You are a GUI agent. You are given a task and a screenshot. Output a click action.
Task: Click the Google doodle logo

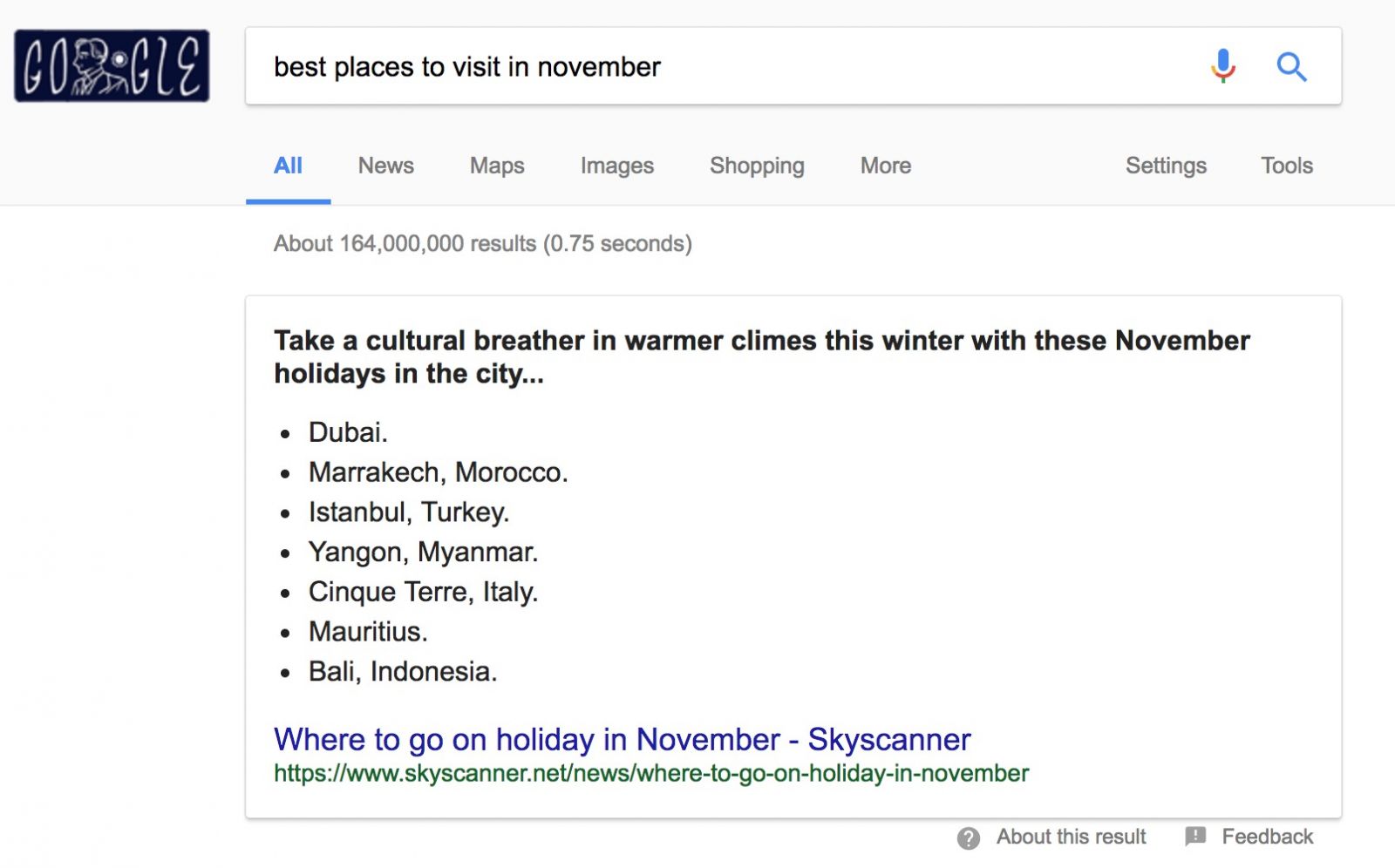tap(112, 66)
